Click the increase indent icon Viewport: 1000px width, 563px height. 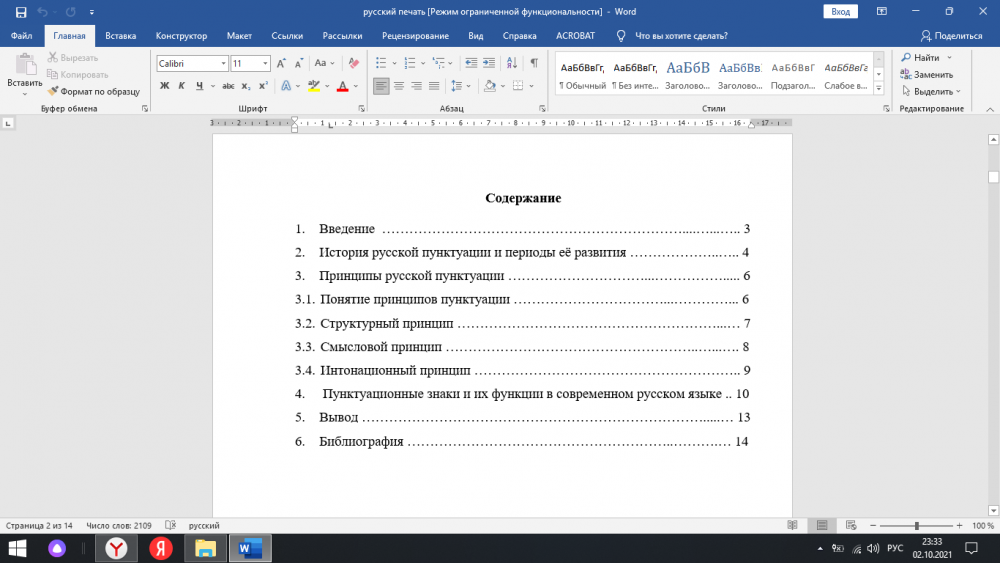click(x=486, y=63)
